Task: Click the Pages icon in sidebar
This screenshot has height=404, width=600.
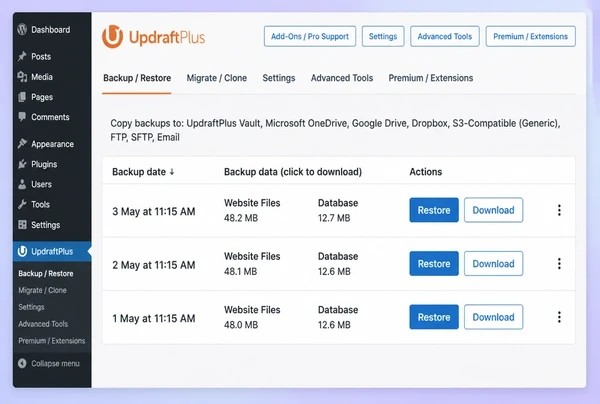Action: point(22,97)
